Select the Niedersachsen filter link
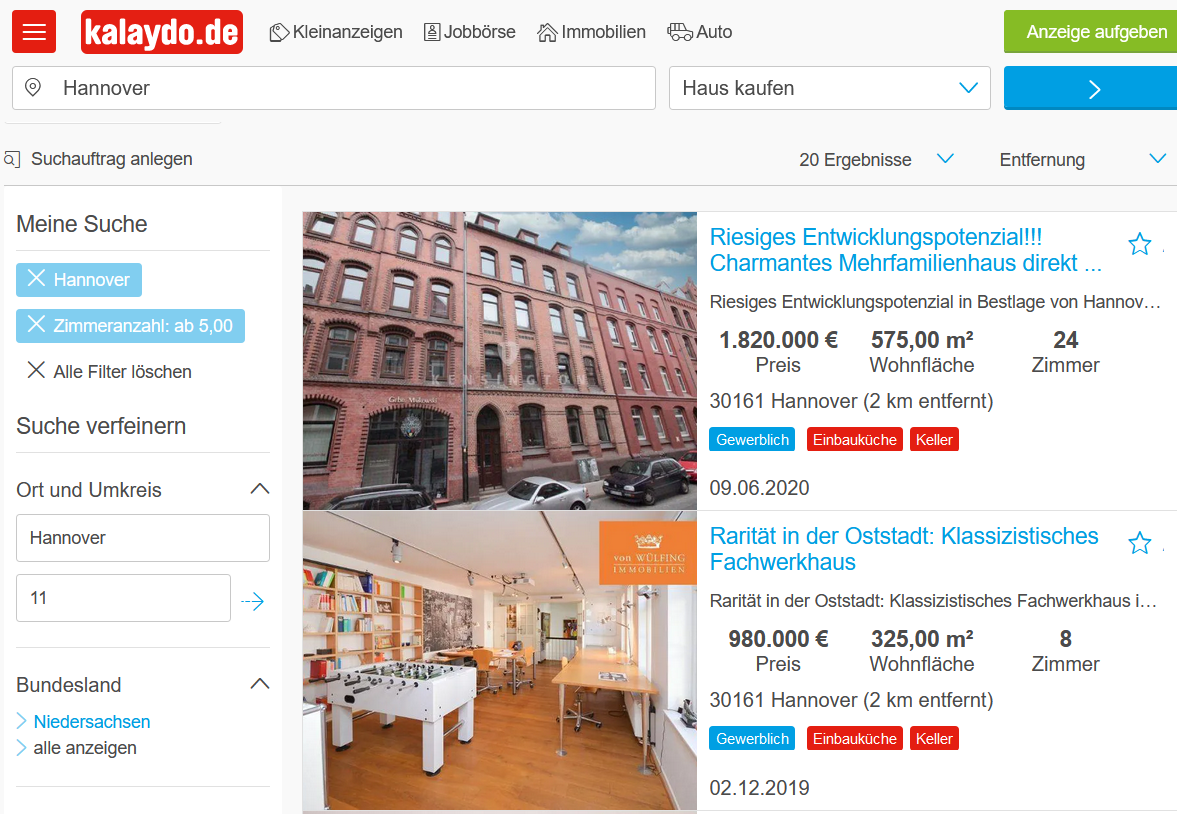This screenshot has width=1177, height=814. [x=91, y=722]
